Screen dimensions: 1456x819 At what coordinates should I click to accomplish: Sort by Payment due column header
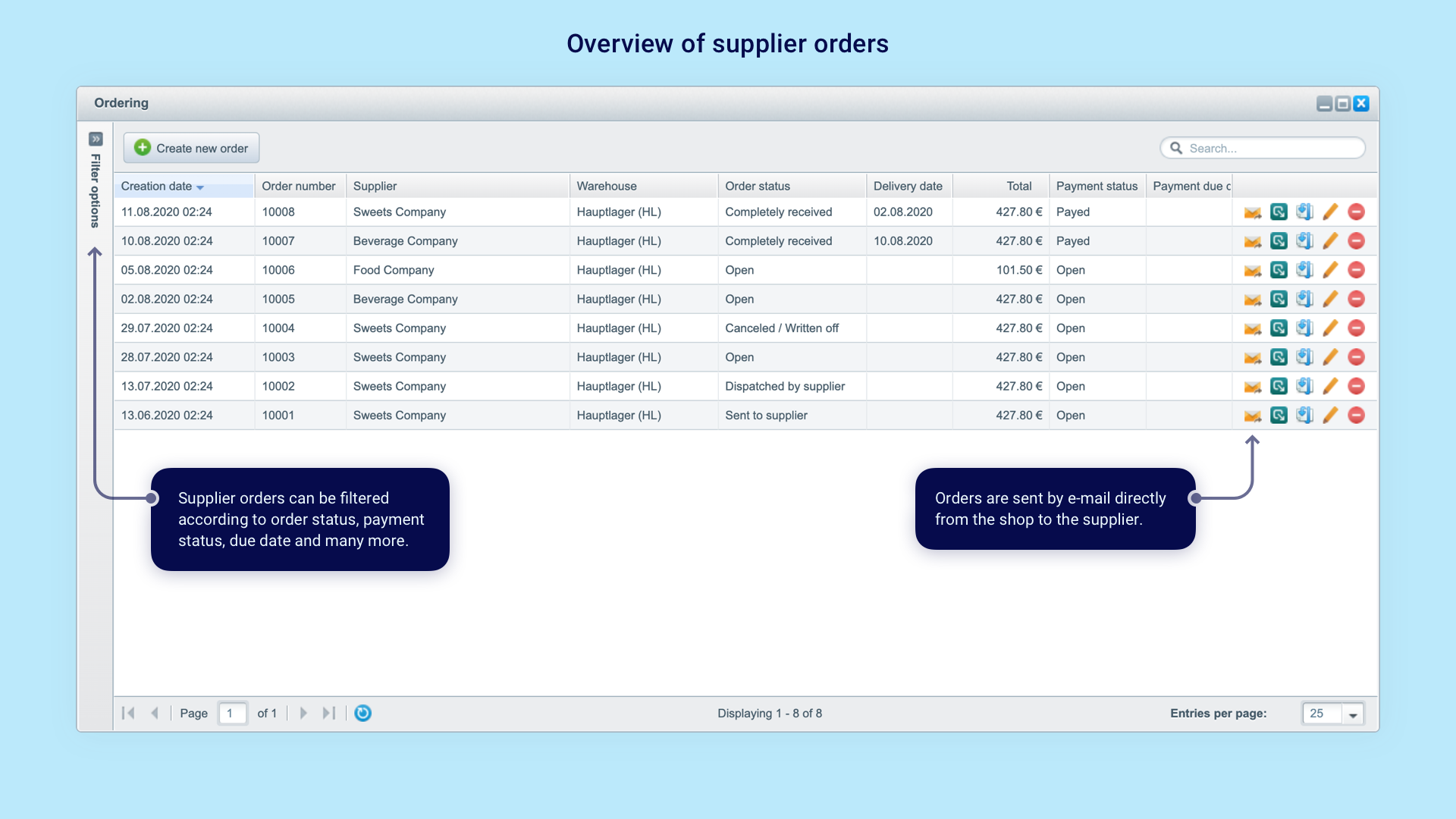coord(1189,187)
